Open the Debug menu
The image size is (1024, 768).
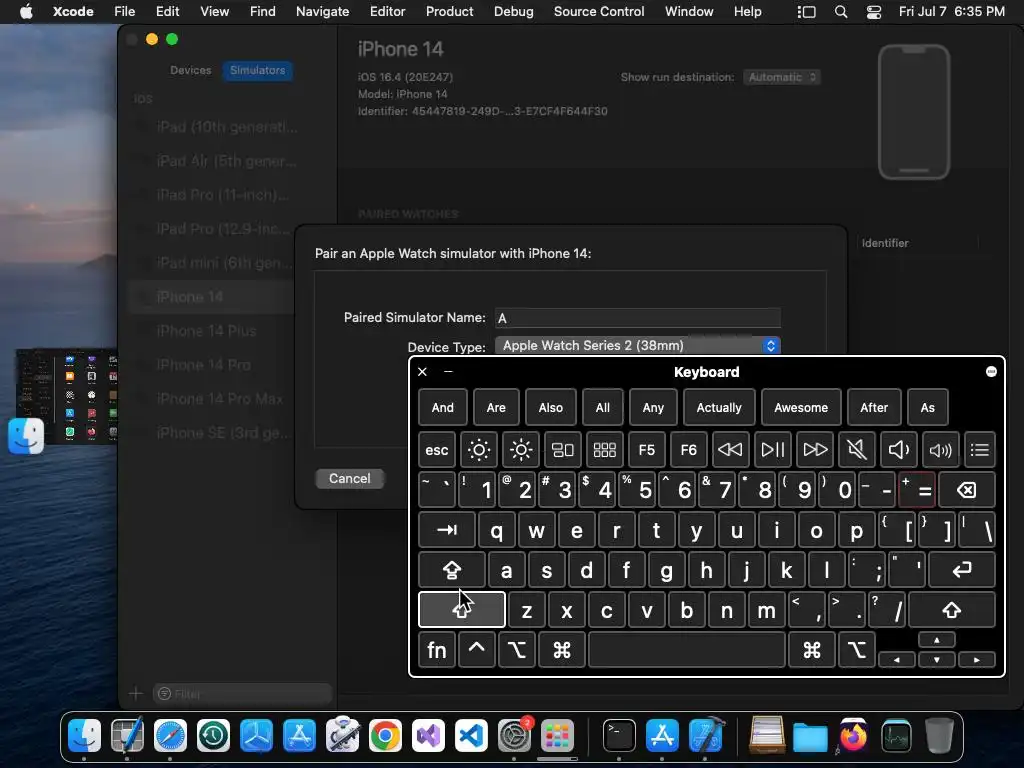(513, 12)
